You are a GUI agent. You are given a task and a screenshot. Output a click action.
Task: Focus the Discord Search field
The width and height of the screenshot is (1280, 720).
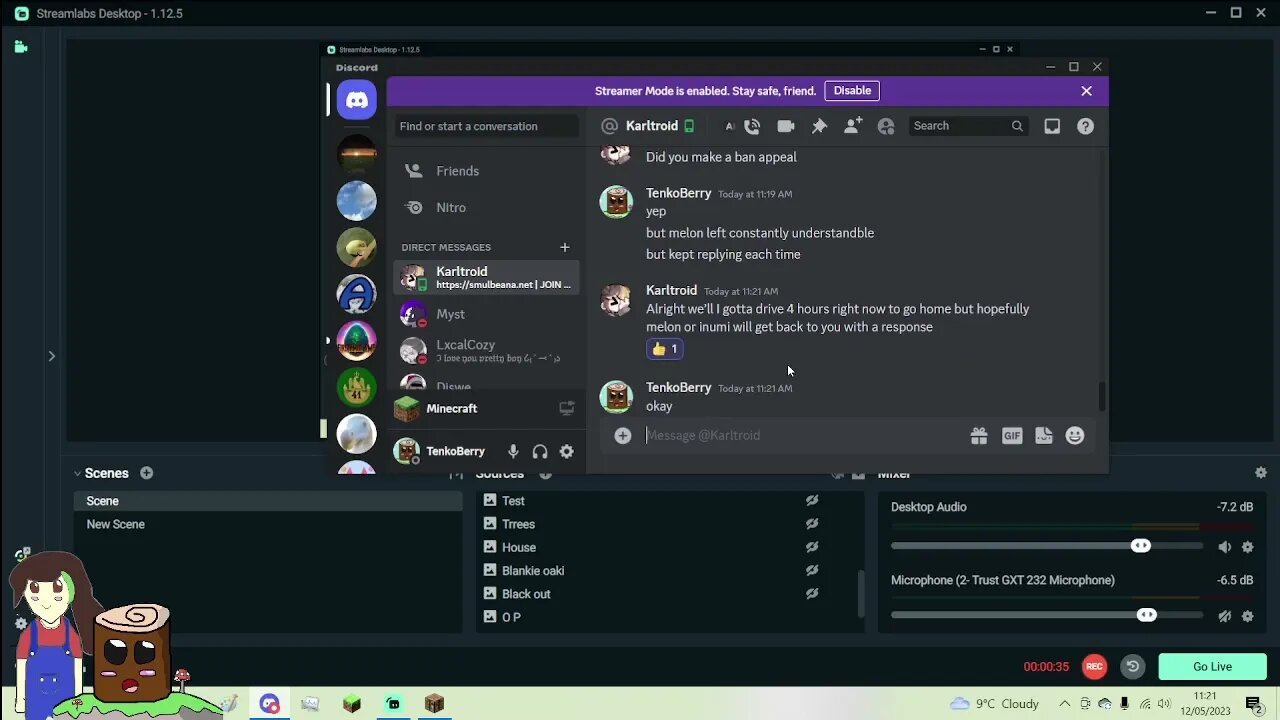(967, 126)
